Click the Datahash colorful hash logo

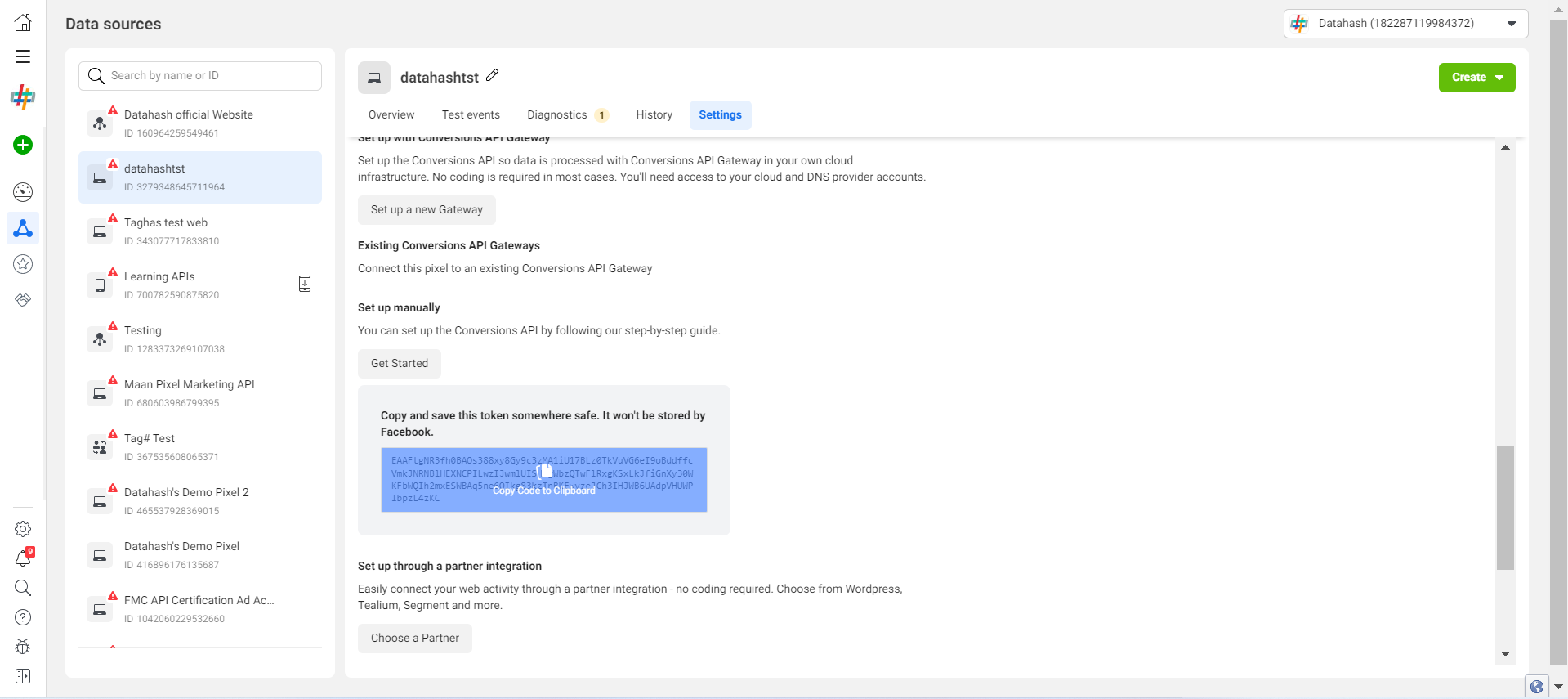tap(23, 97)
